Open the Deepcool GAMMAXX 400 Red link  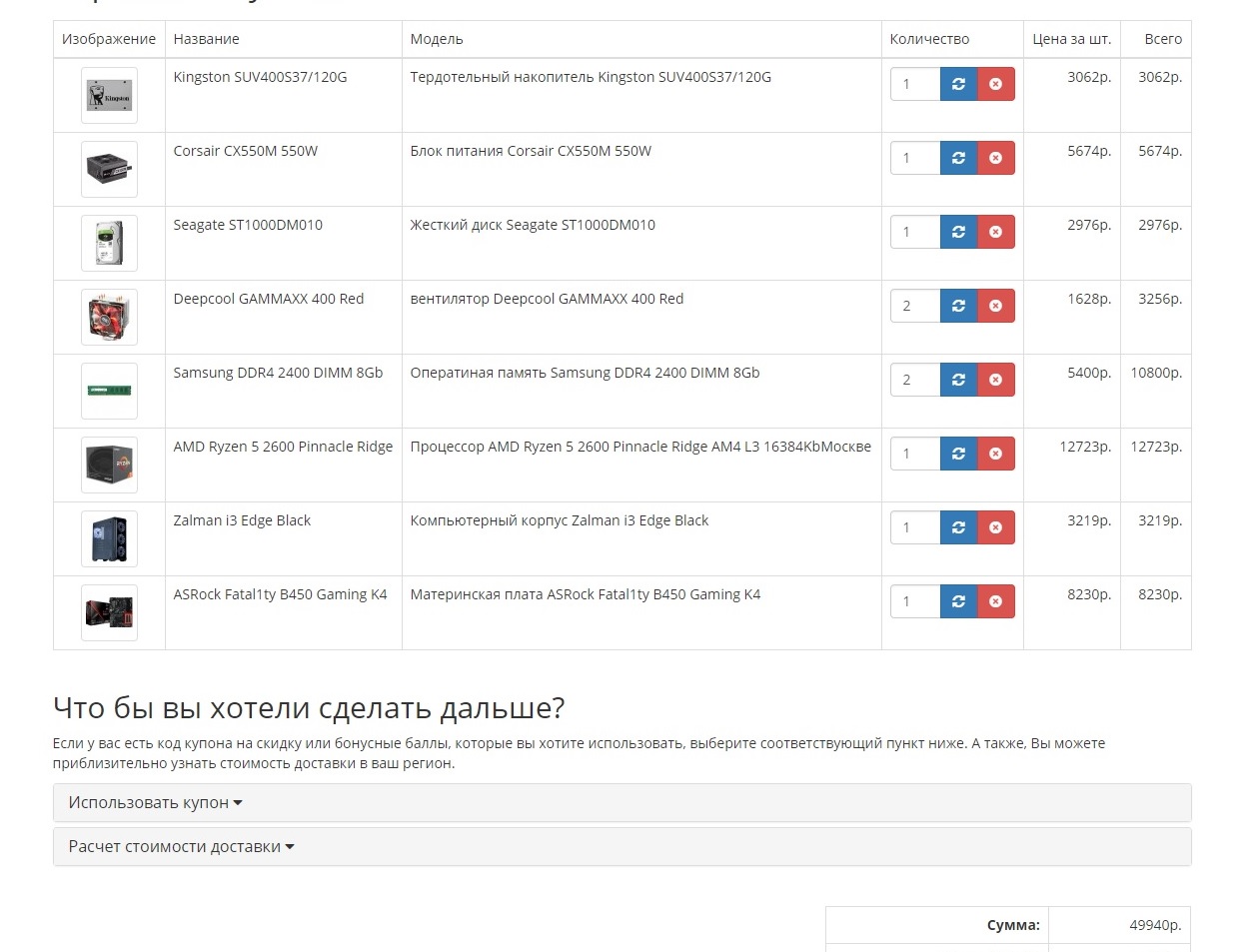(x=269, y=299)
